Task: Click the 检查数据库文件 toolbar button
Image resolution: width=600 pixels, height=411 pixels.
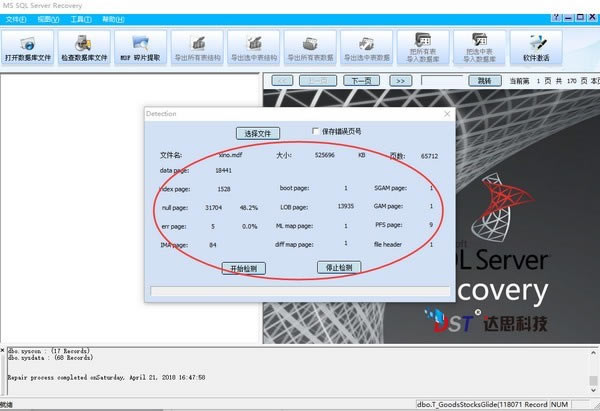Action: (84, 46)
